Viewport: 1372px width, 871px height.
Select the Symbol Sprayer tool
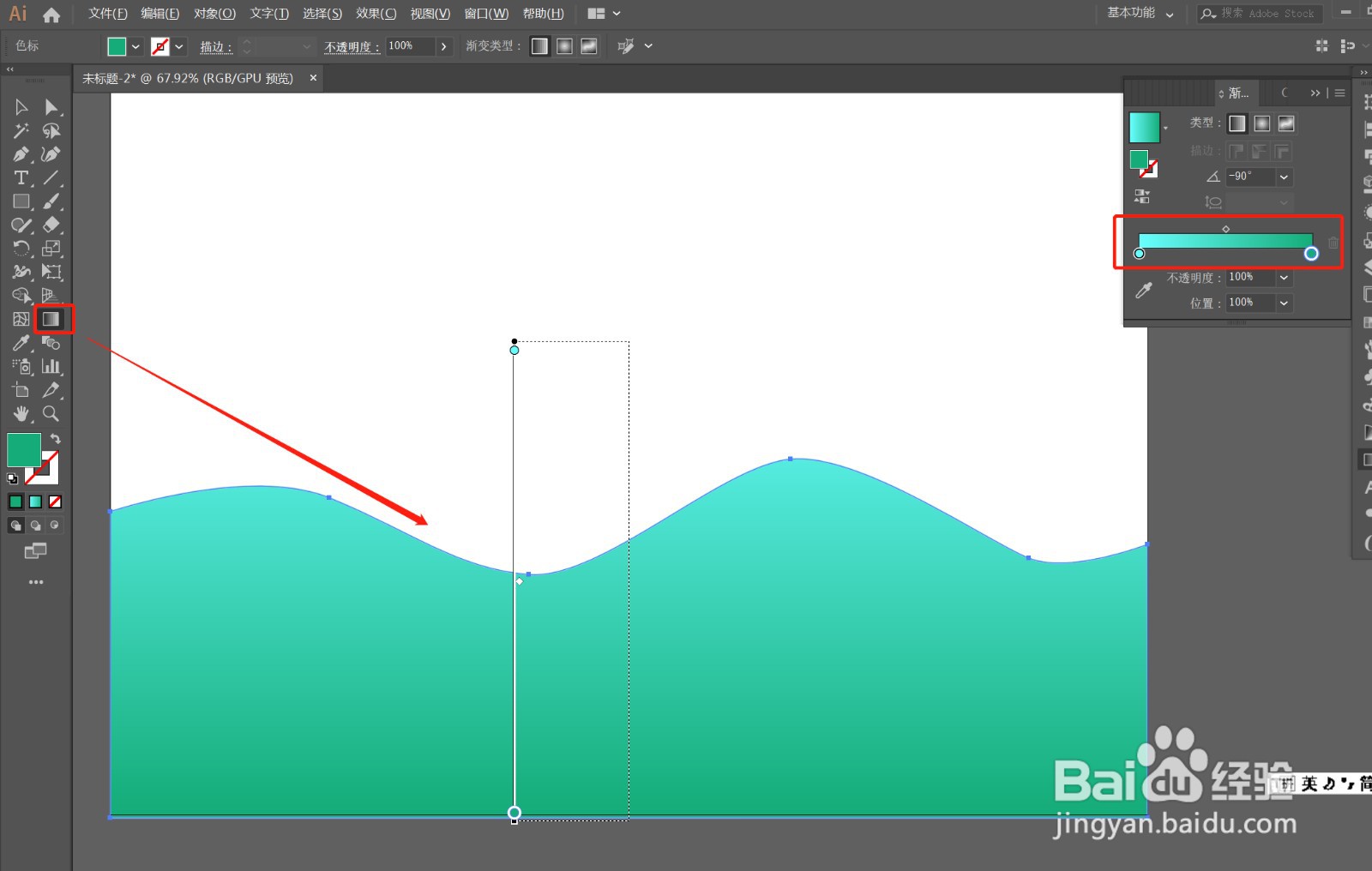[21, 366]
